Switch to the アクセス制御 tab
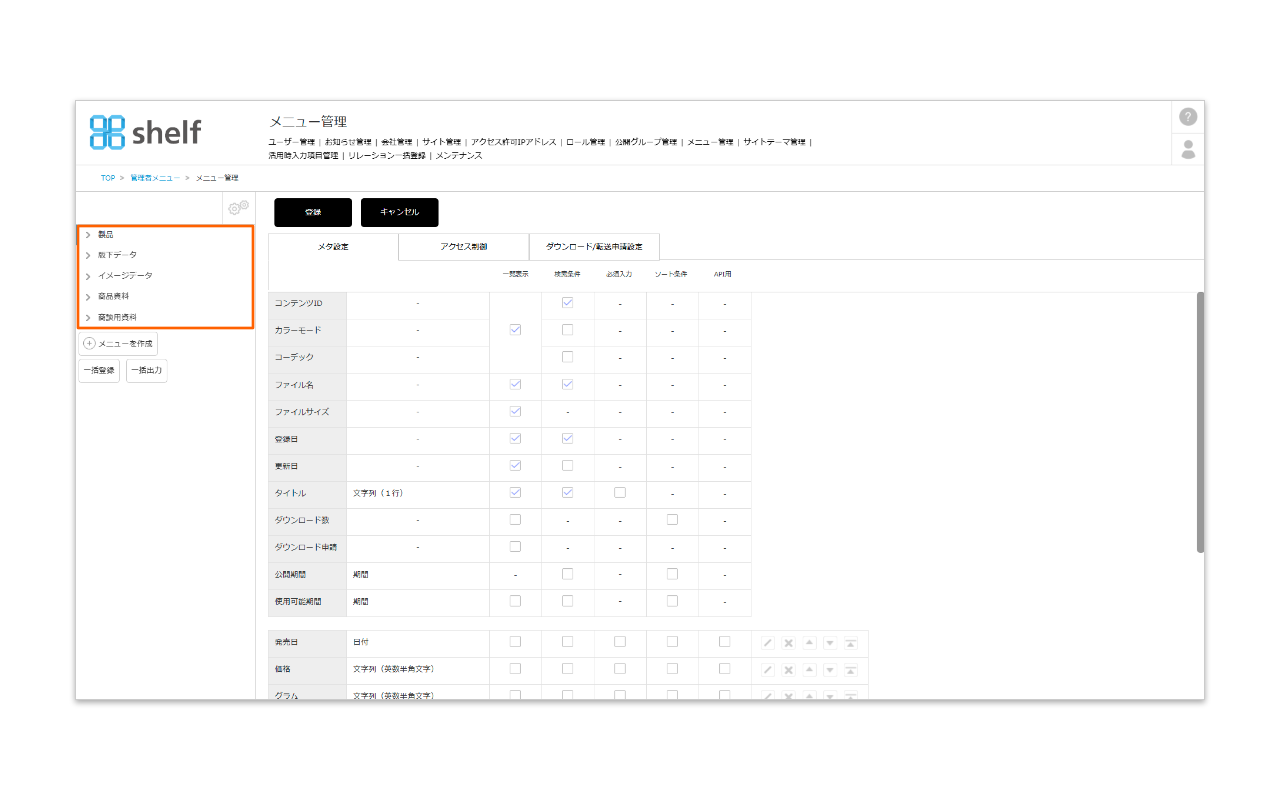The image size is (1280, 800). point(463,247)
